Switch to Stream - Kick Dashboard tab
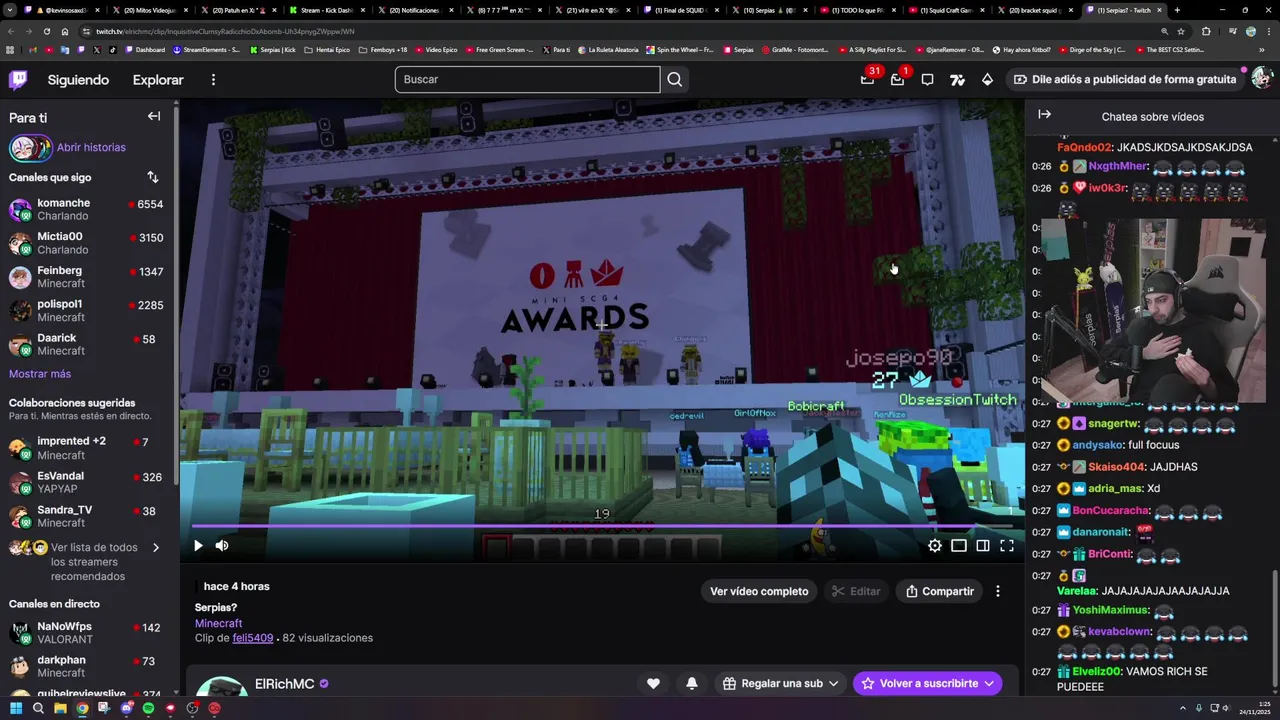 [x=326, y=10]
